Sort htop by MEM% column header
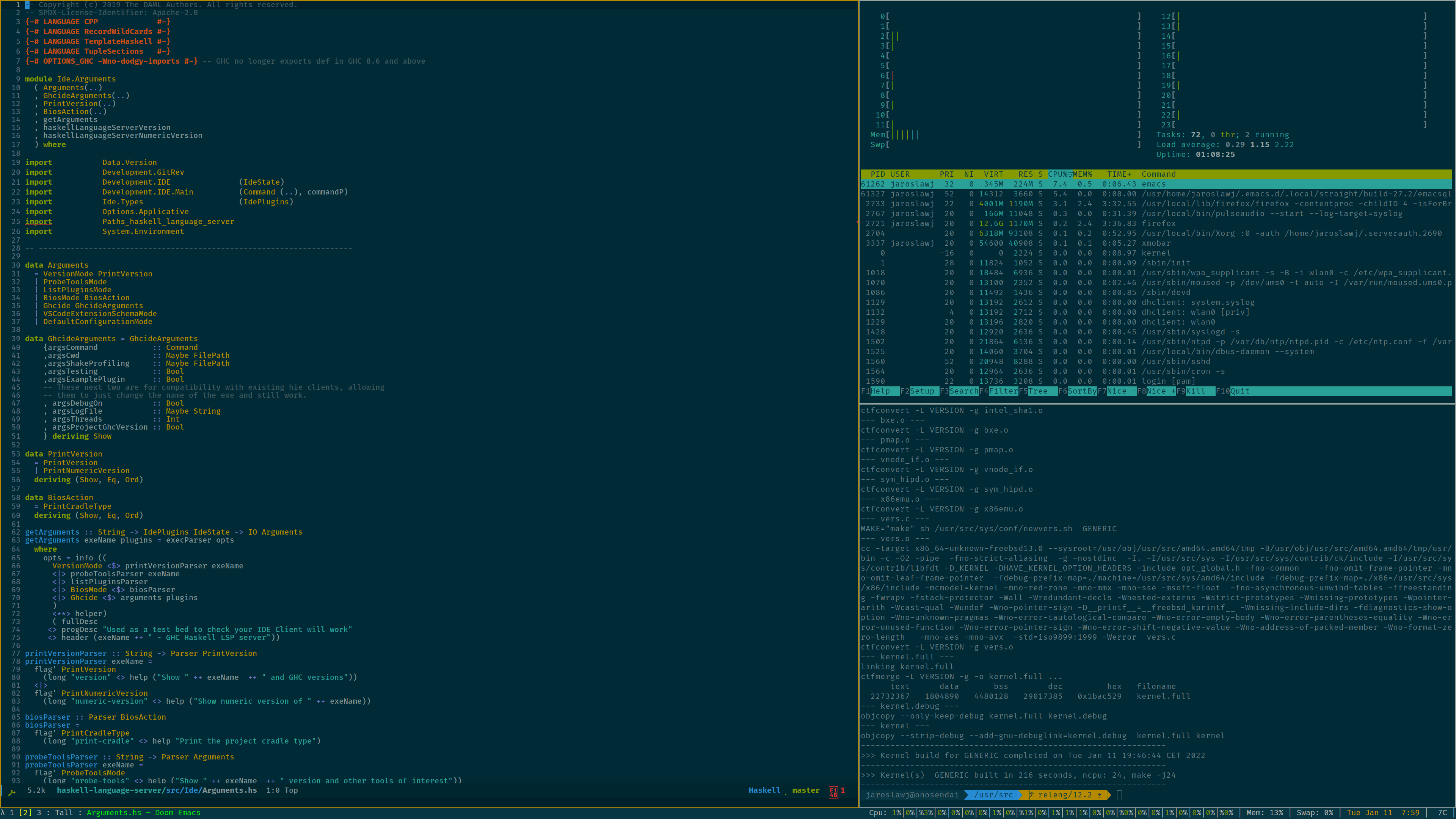 click(x=1083, y=174)
